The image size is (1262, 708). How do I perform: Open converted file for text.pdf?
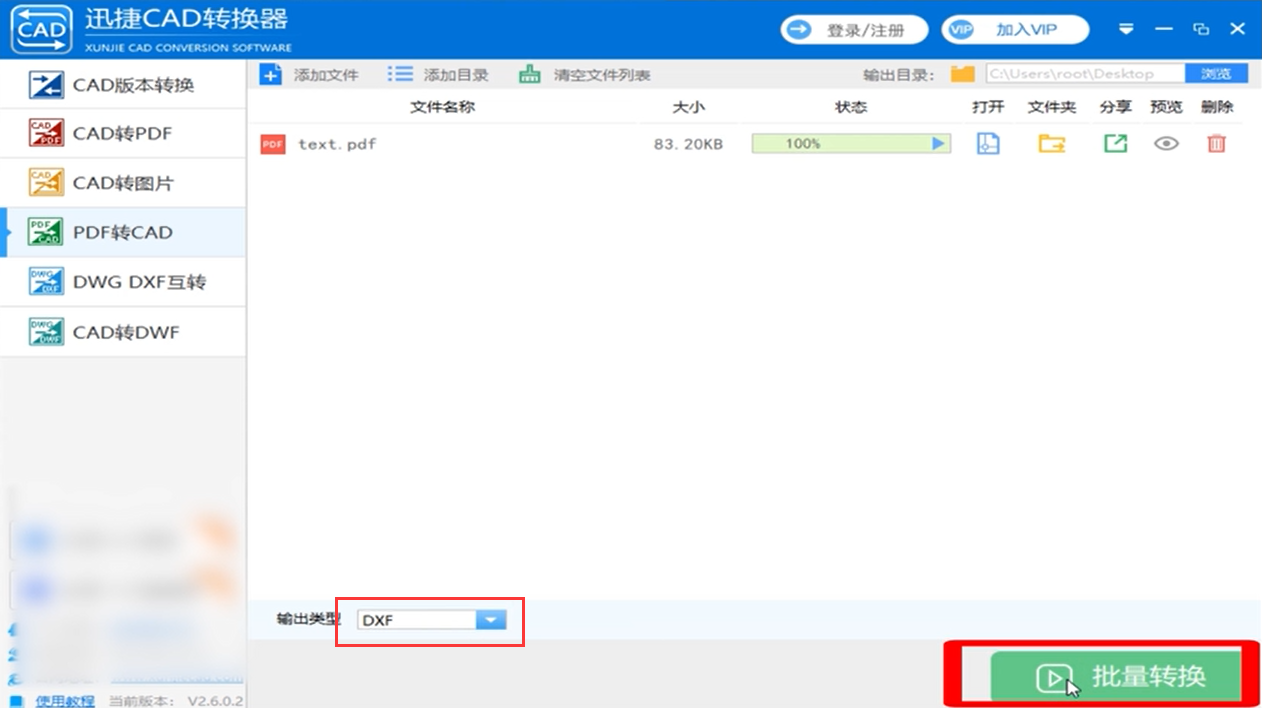988,144
